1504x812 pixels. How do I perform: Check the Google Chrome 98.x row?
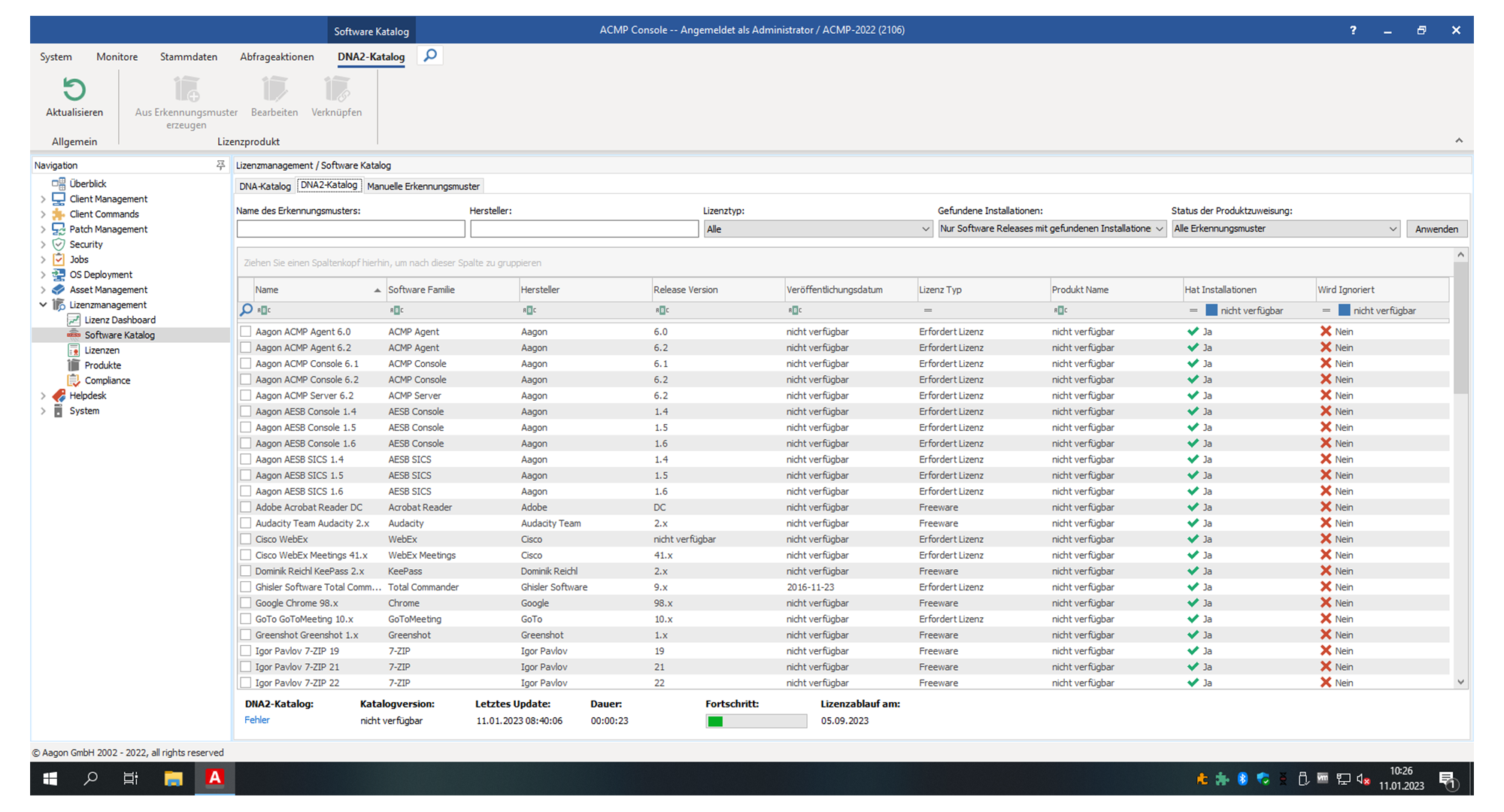(245, 603)
